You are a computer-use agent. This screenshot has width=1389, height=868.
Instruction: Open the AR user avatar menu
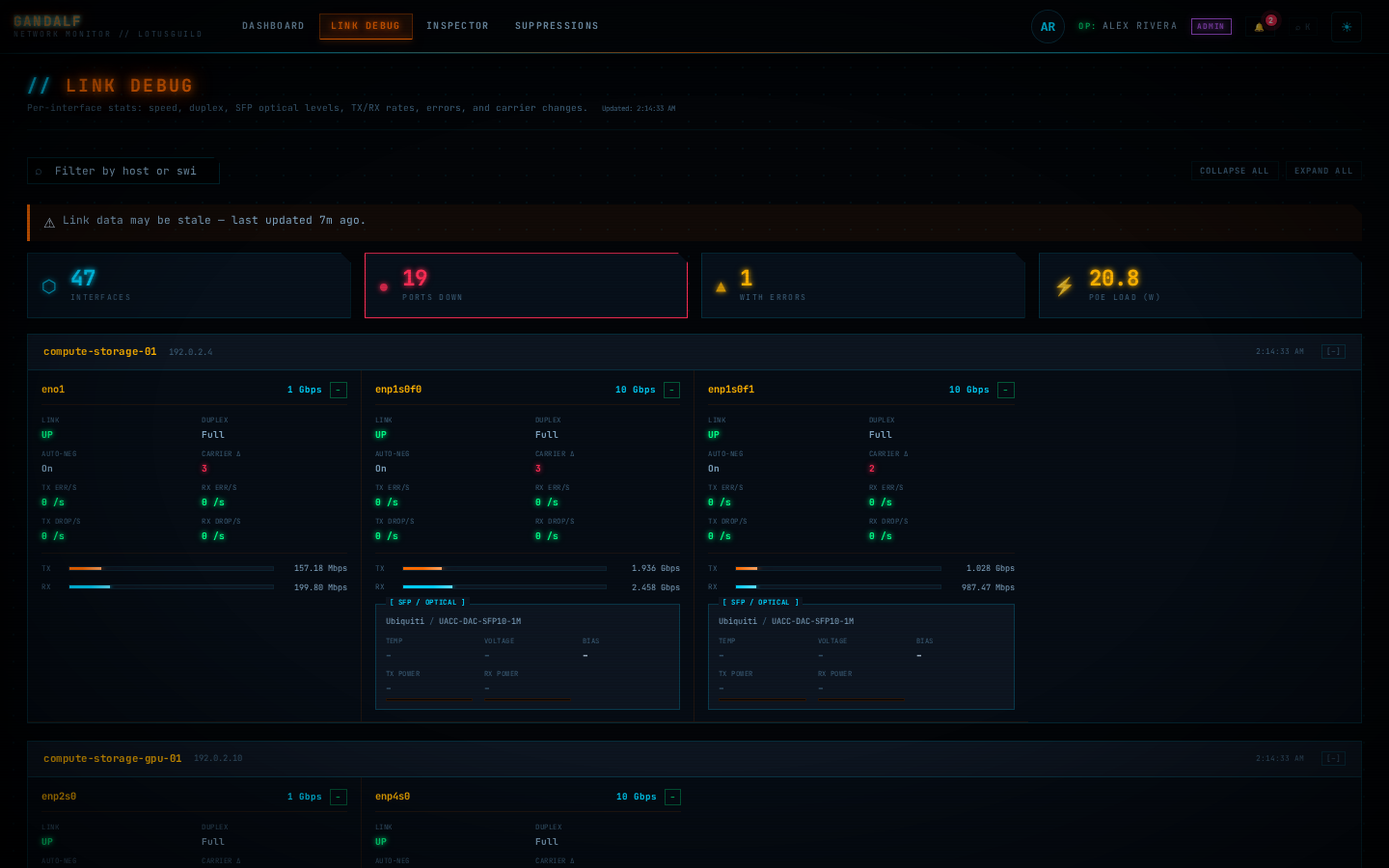tap(1048, 27)
